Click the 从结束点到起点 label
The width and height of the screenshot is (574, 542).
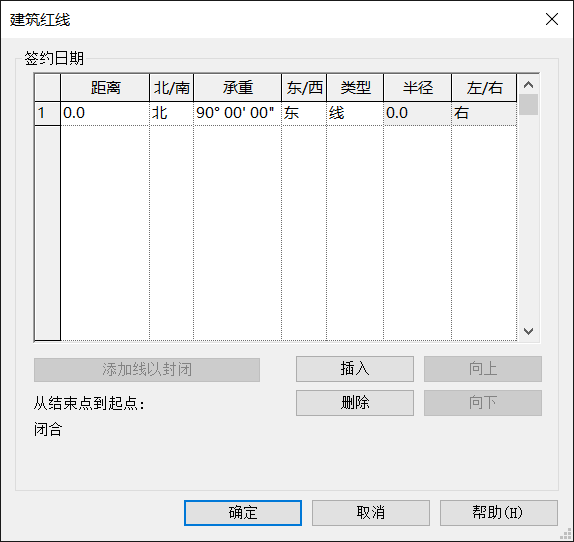click(x=89, y=404)
